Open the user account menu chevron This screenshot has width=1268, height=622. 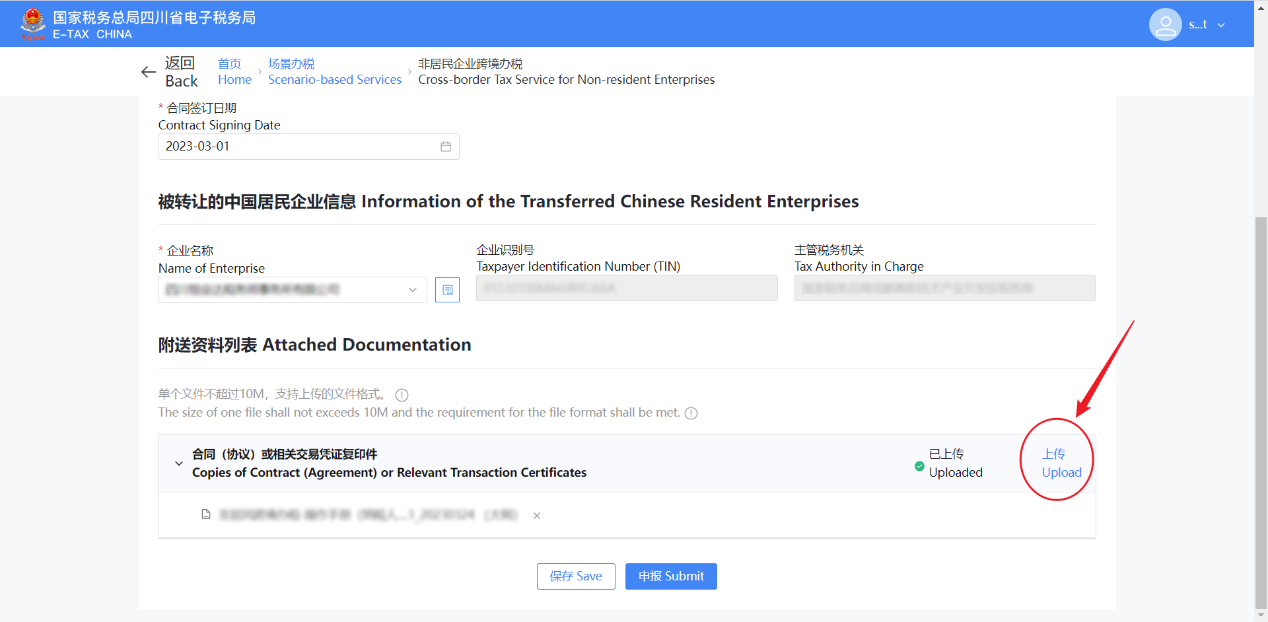[1221, 25]
